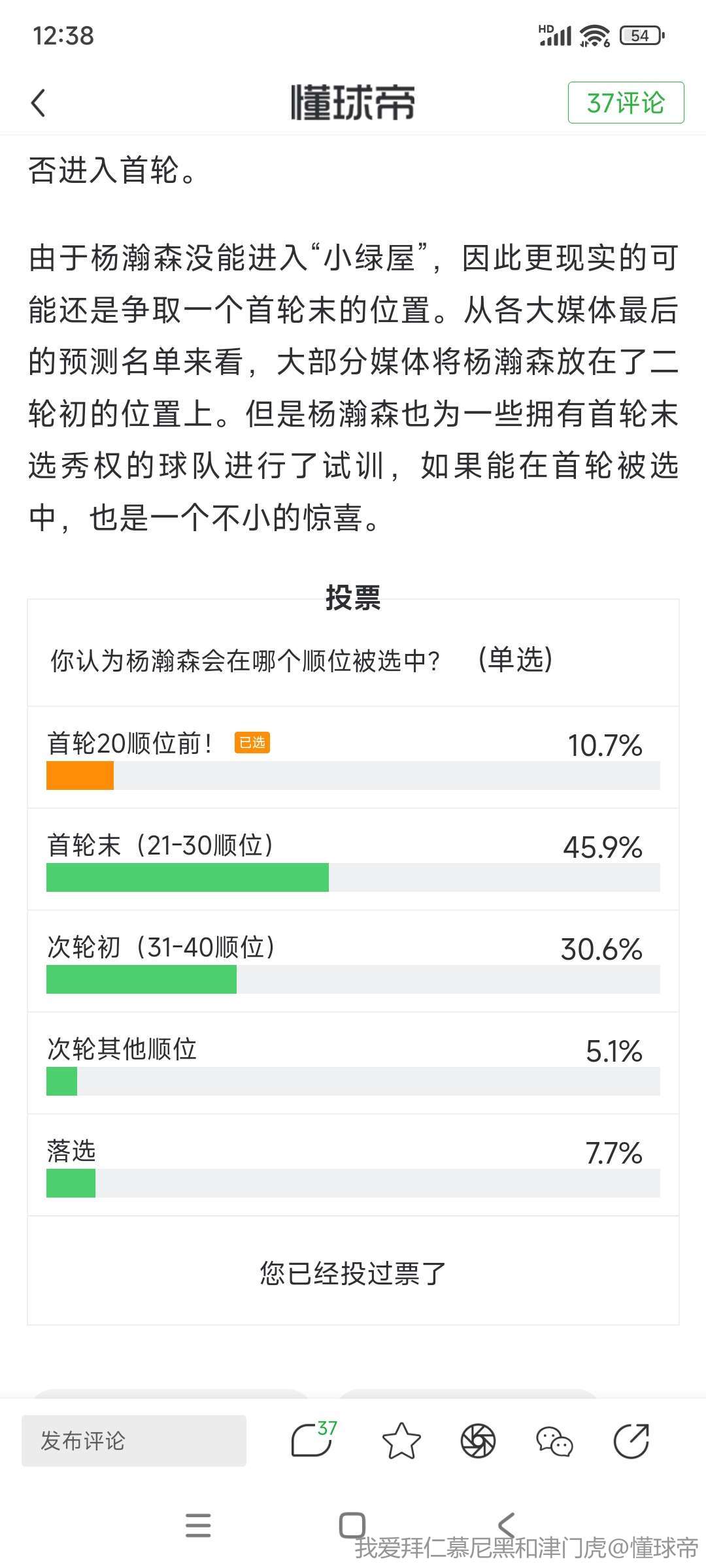Viewport: 706px width, 1568px height.
Task: Tap the camera shutter snapshot icon
Action: (479, 1441)
